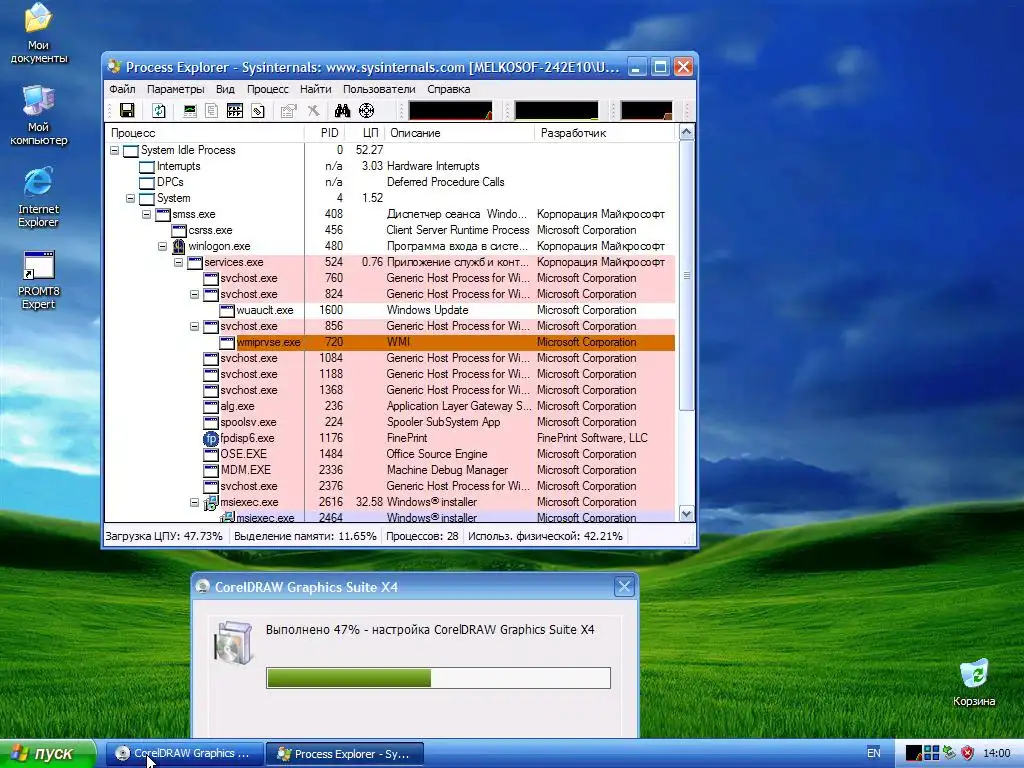
Task: Open the Файл menu
Action: pyautogui.click(x=122, y=89)
